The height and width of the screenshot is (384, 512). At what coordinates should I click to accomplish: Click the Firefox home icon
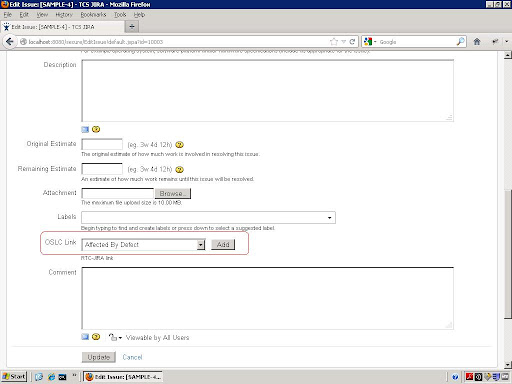tap(477, 42)
